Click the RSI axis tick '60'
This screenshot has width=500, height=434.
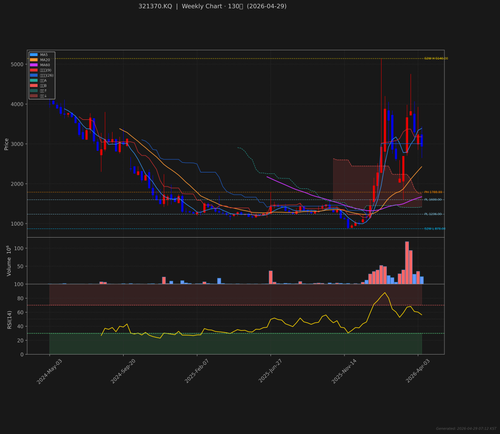tap(20, 312)
